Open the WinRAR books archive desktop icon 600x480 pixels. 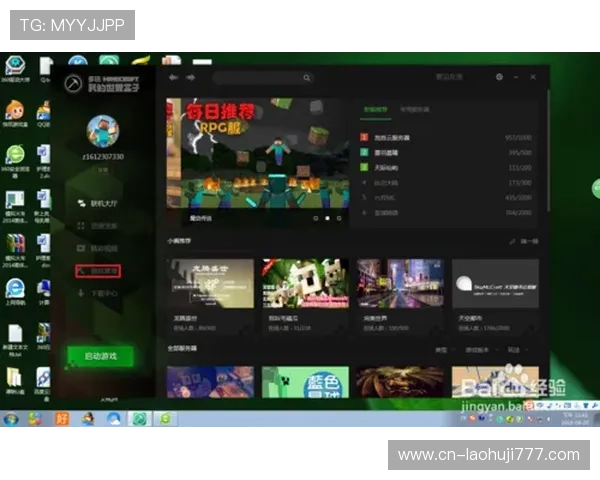click(15, 251)
